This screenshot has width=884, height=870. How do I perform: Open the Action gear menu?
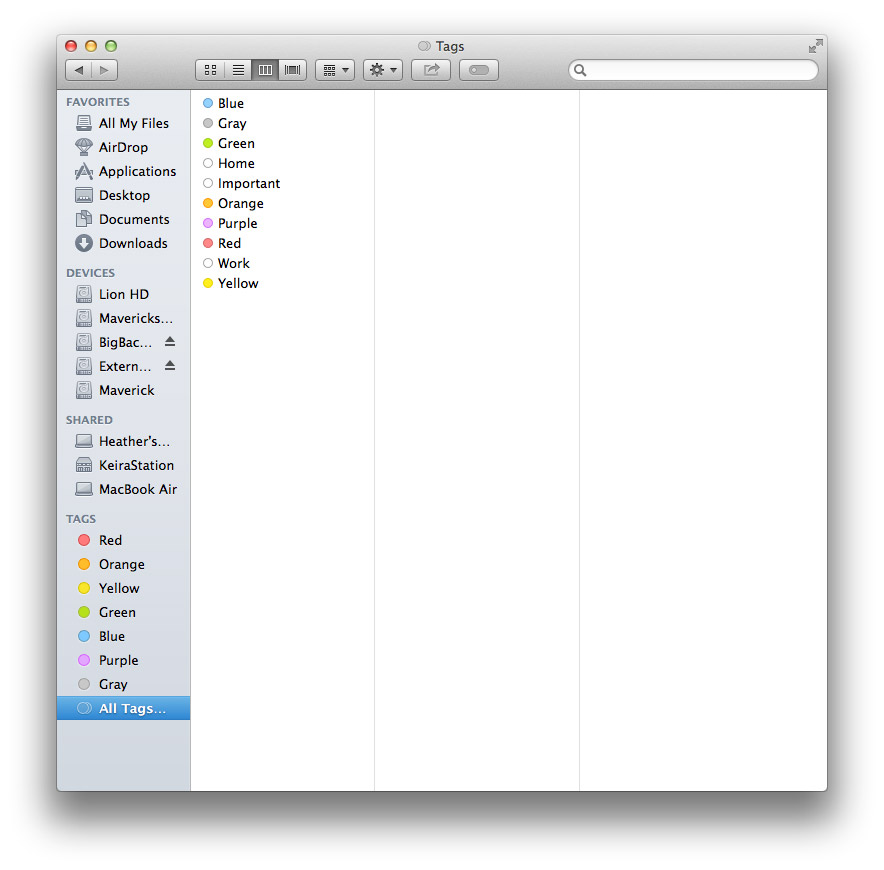tap(383, 70)
